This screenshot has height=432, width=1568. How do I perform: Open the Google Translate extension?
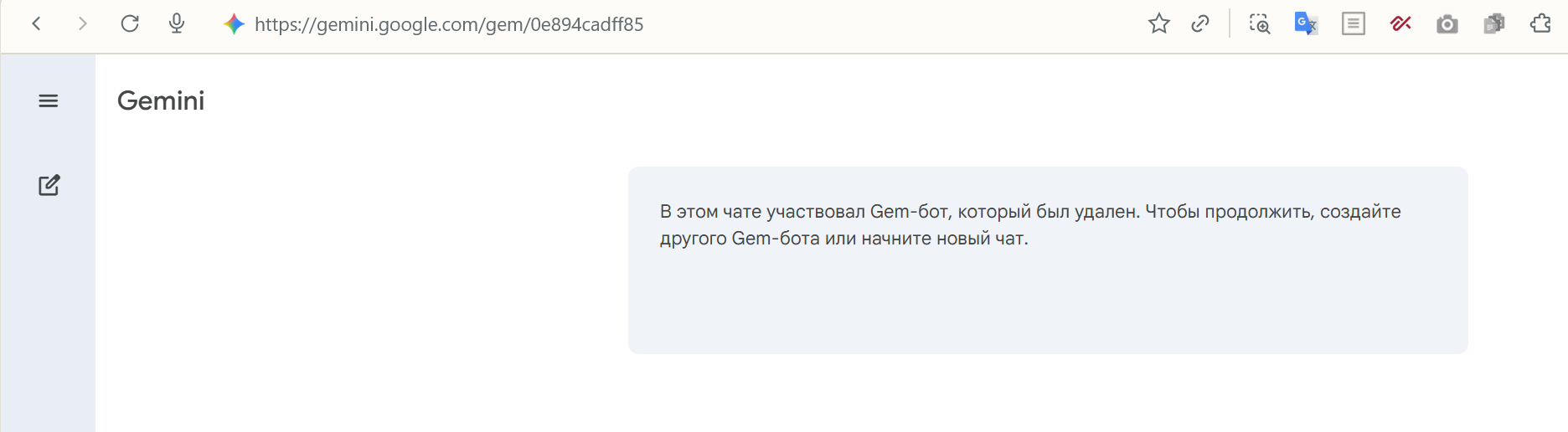pos(1306,24)
